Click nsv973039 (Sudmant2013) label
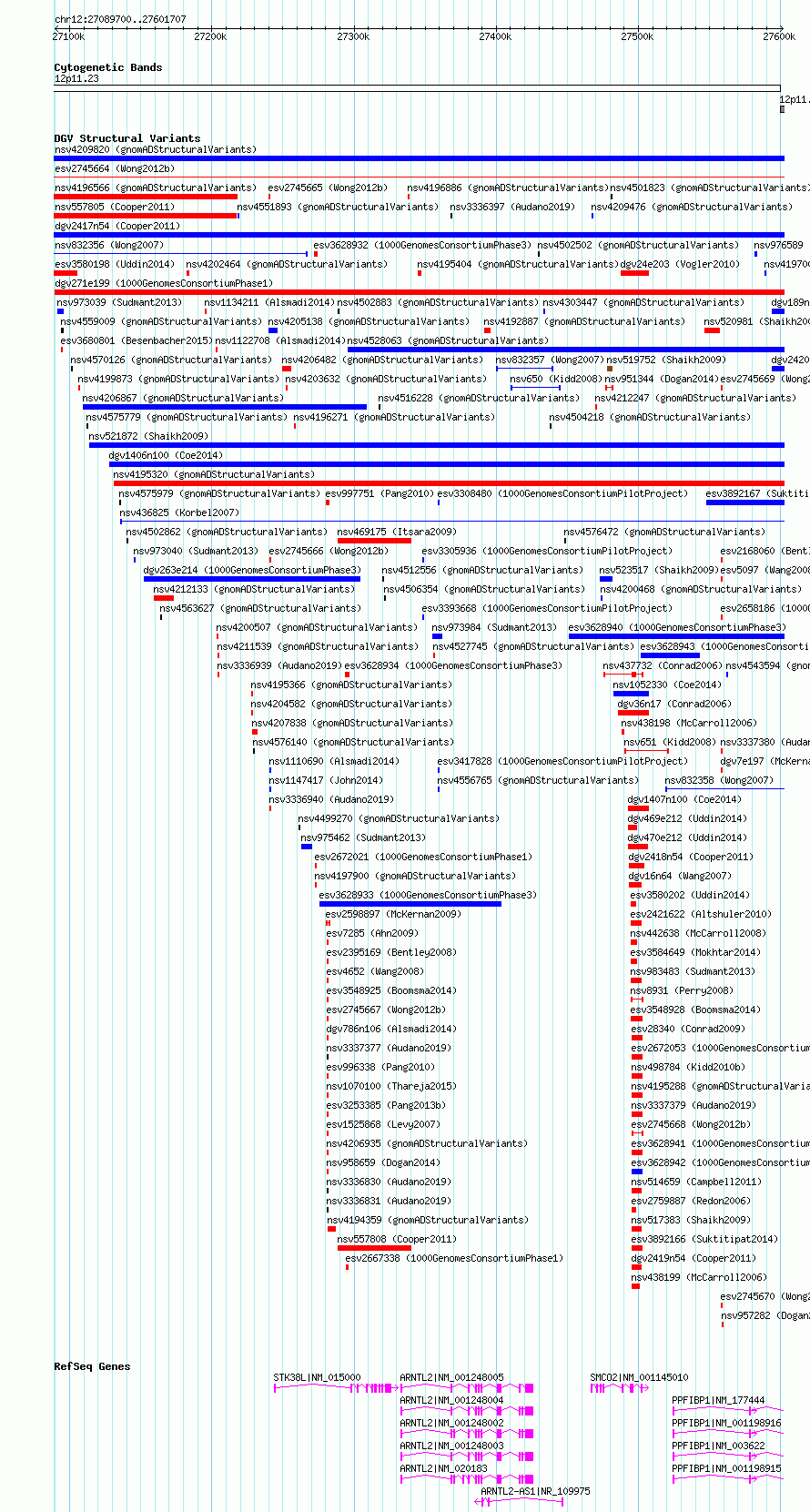Image resolution: width=810 pixels, height=1512 pixels. click(119, 302)
